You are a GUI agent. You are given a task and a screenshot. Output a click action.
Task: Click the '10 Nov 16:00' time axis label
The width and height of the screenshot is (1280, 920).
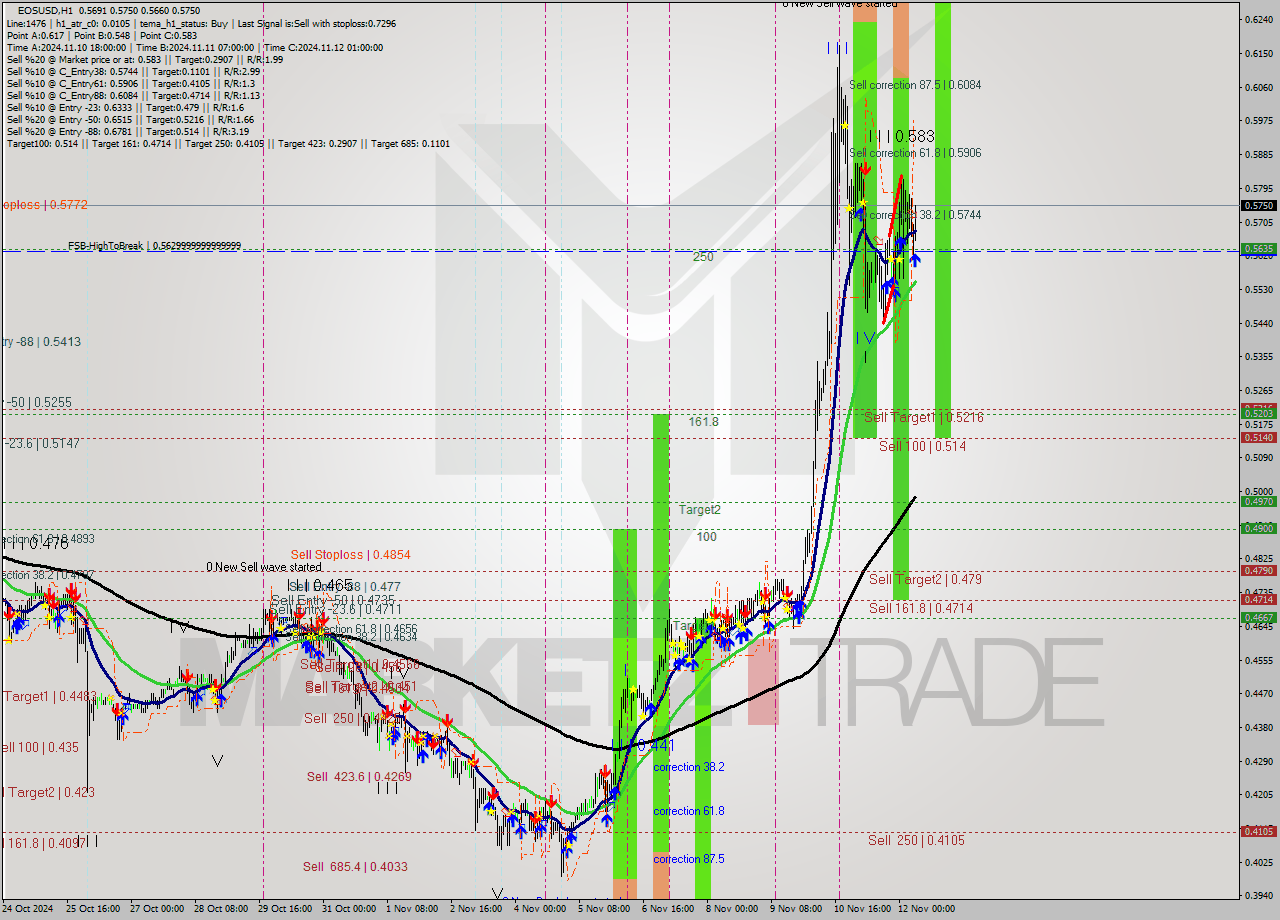tap(864, 909)
